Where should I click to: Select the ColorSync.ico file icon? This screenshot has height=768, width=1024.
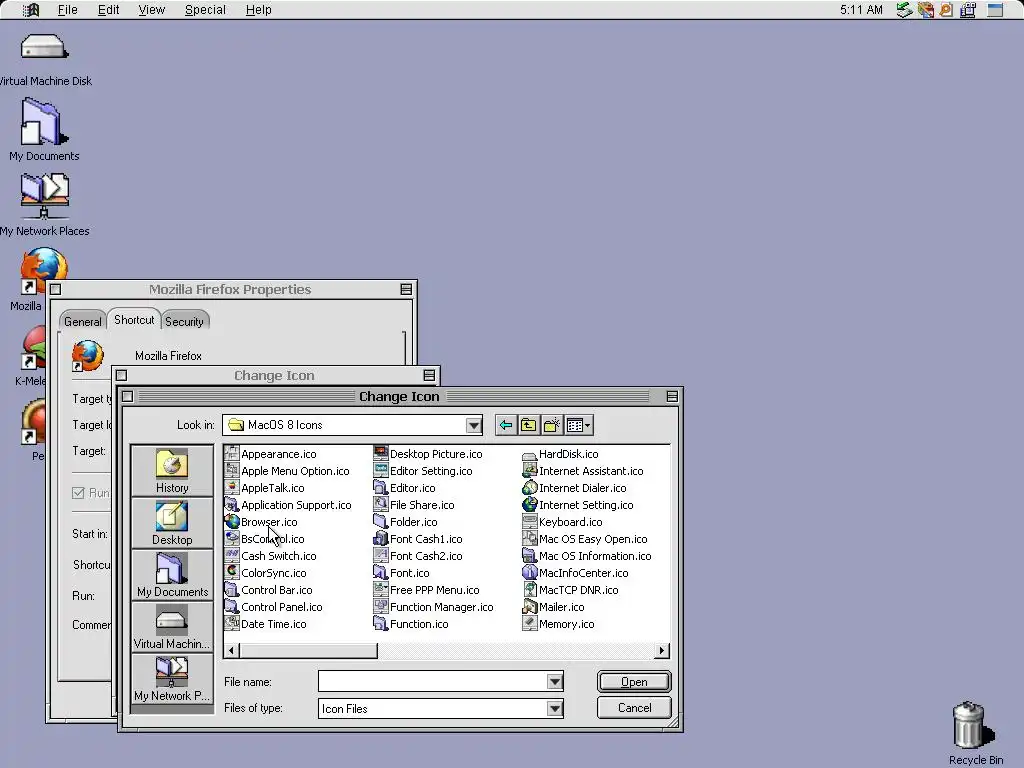point(232,573)
